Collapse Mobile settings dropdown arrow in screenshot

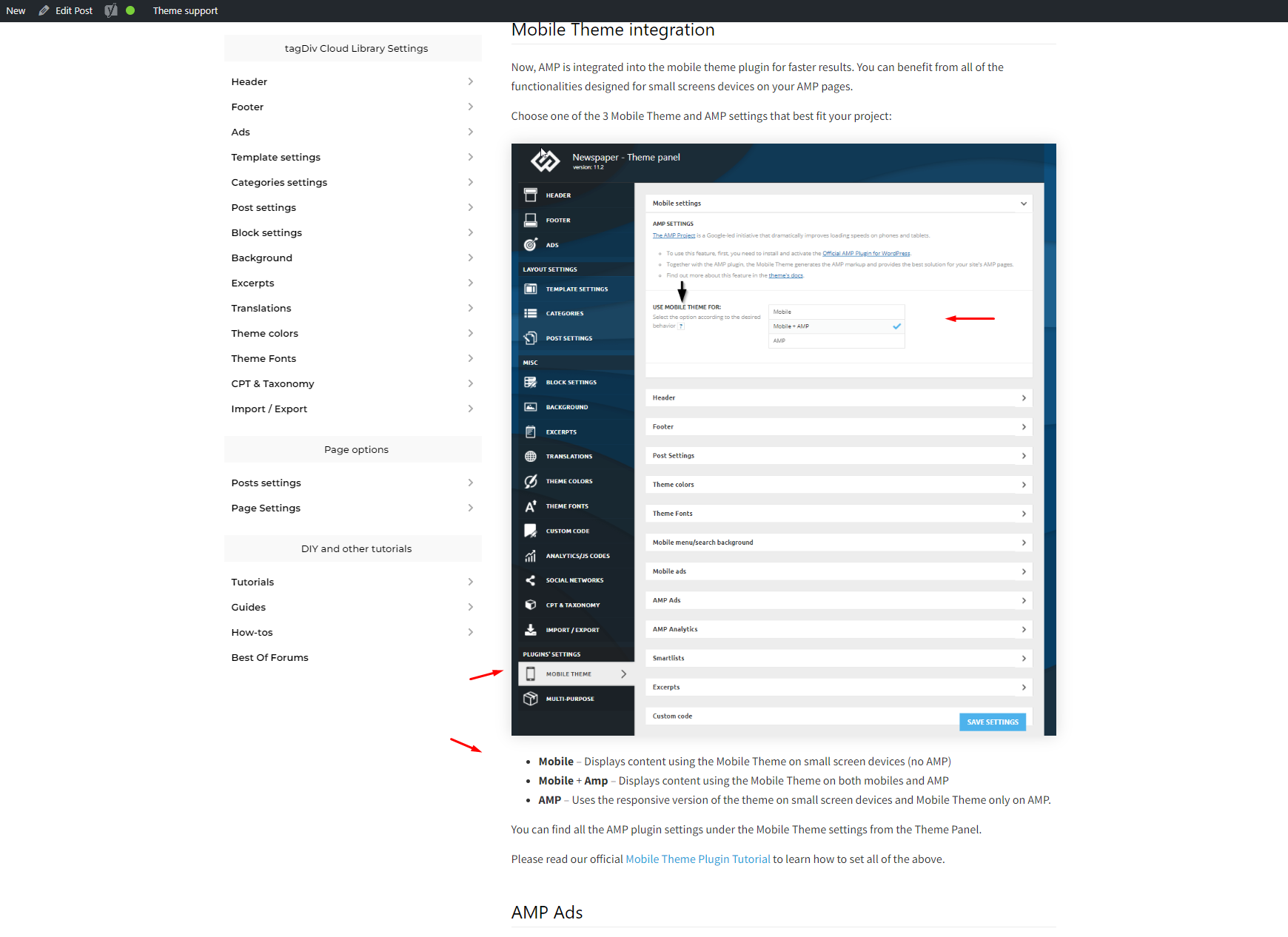point(1024,204)
